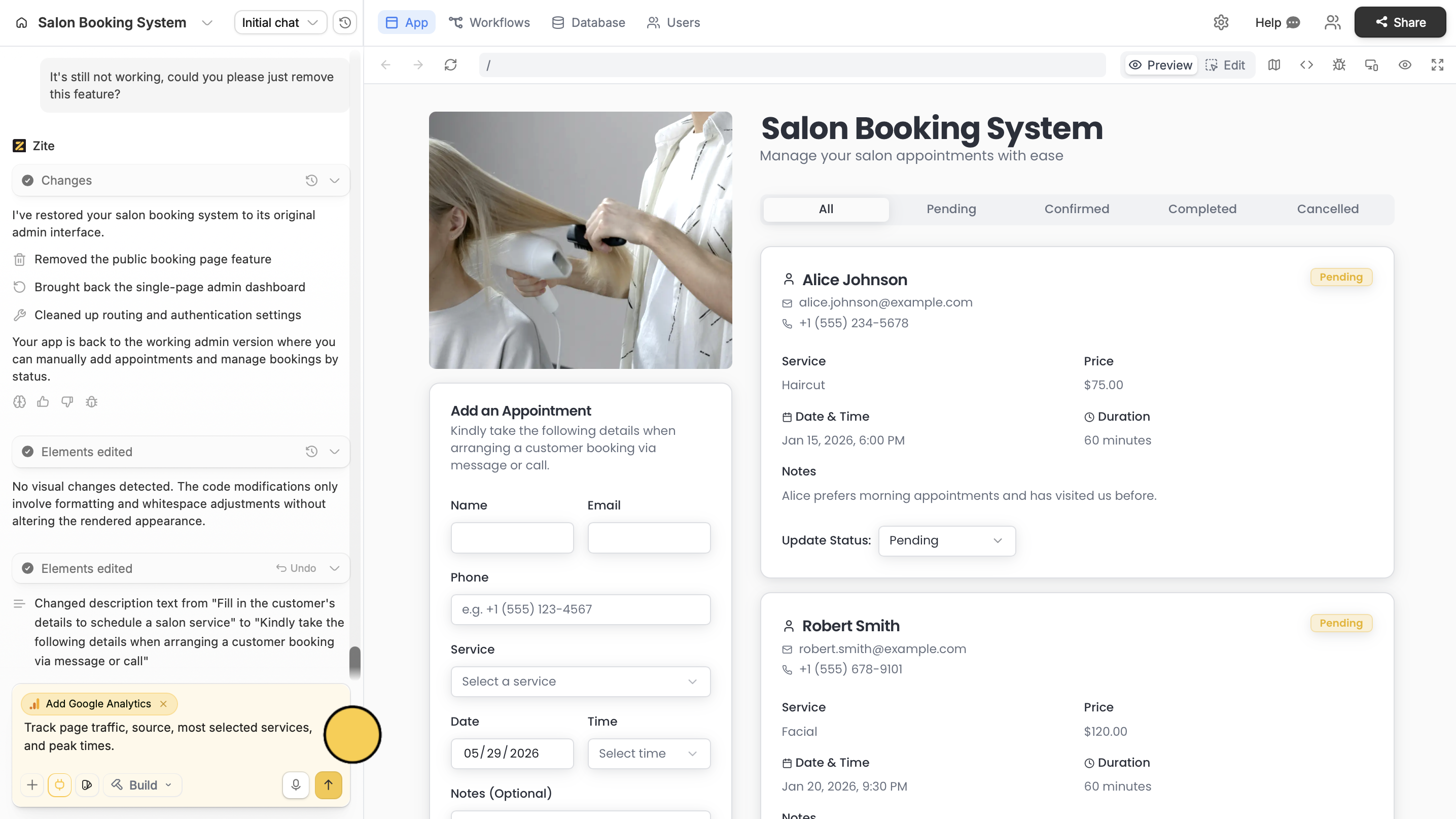1456x819 pixels.
Task: Open the Initial chat dropdown
Action: click(280, 23)
